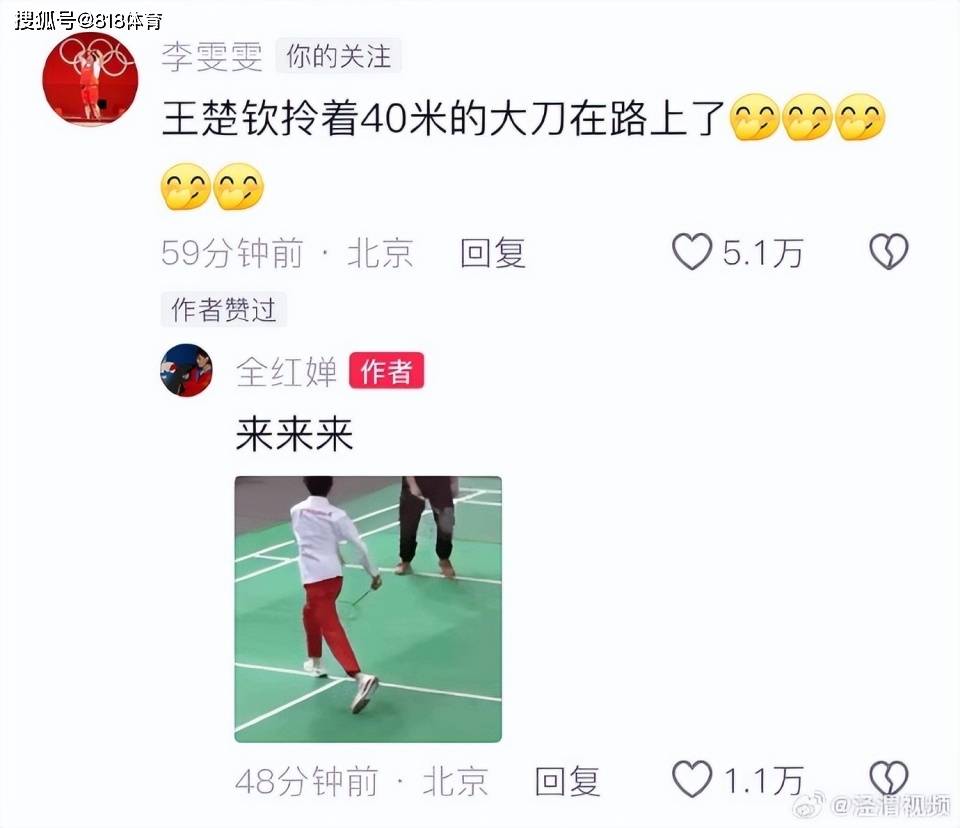Viewport: 960px width, 828px height.
Task: Click the 你的关注 tag
Action: click(339, 56)
